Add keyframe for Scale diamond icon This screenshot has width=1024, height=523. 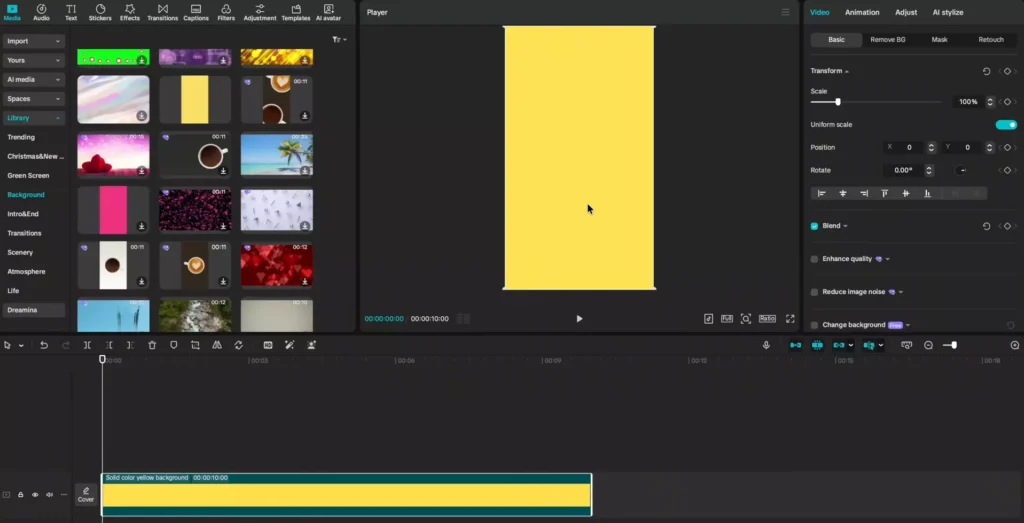[x=1008, y=102]
